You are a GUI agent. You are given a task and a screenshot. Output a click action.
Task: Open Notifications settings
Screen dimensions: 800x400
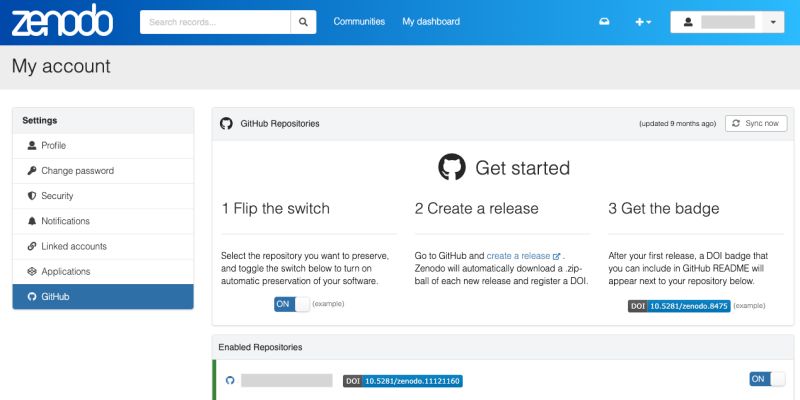coord(103,221)
